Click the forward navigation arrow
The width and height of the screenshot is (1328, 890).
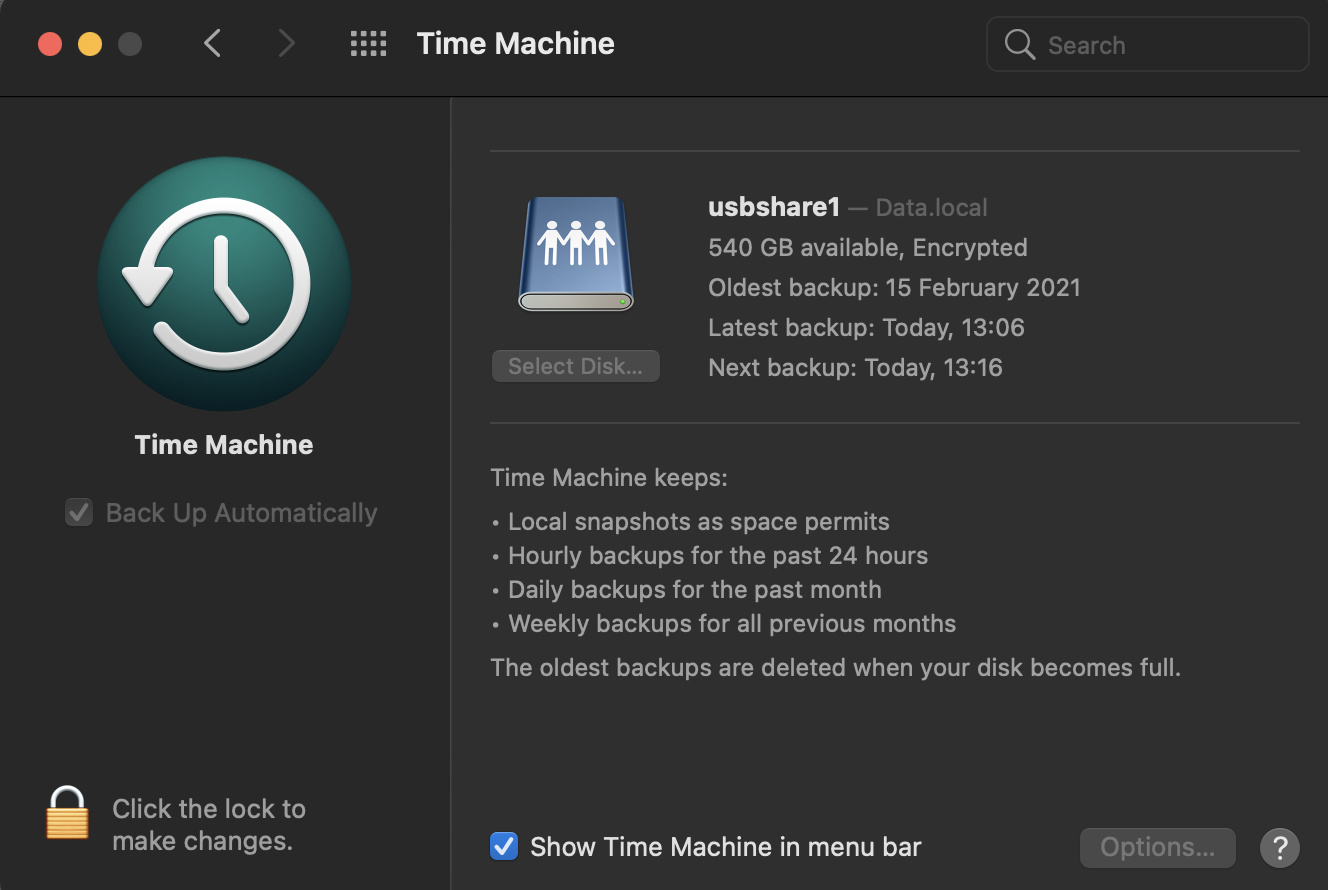tap(286, 43)
